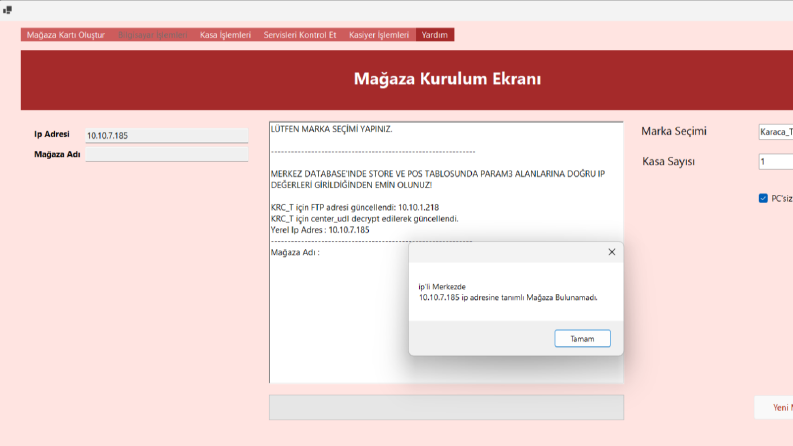Click the Kasa Sayısı field
This screenshot has width=793, height=446.
pos(776,161)
